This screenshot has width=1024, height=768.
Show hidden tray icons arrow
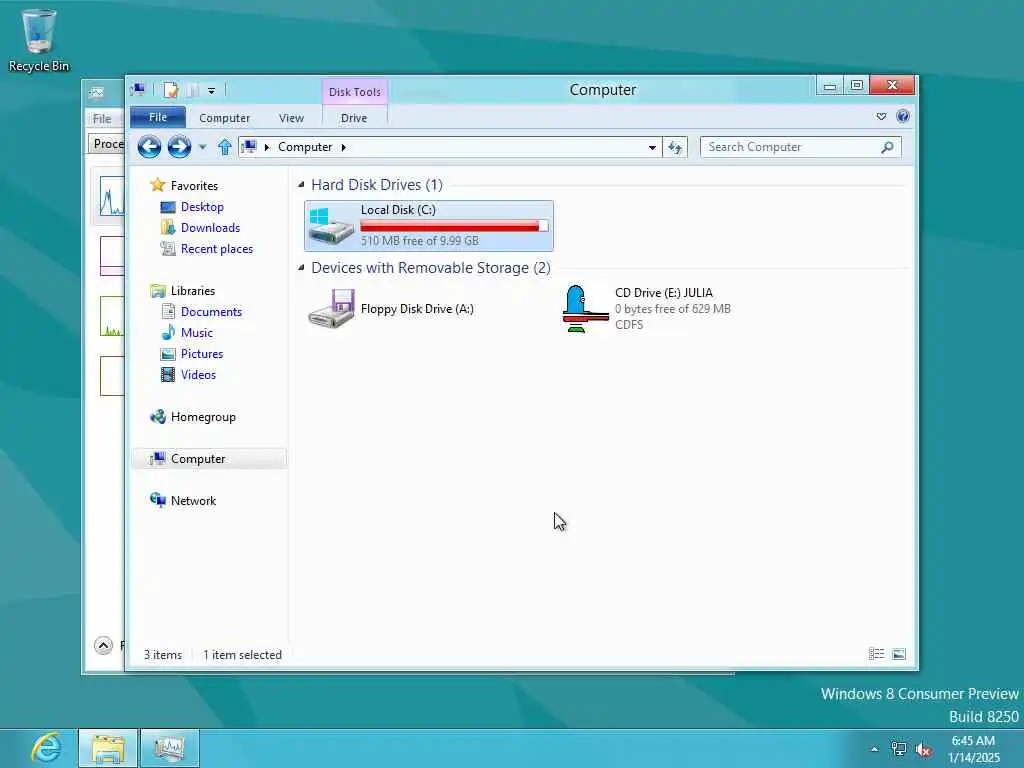874,749
